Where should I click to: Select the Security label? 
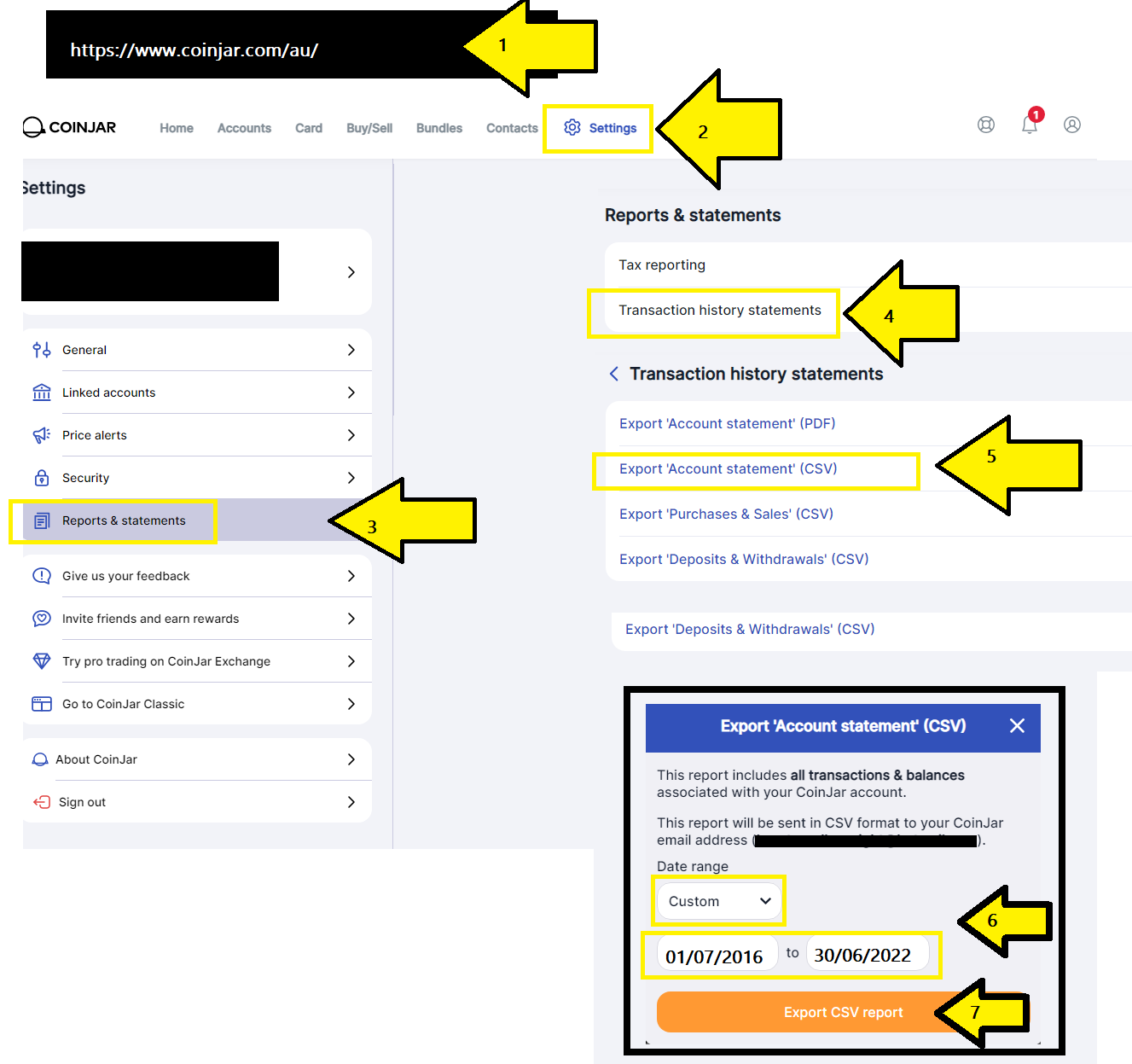pos(86,478)
